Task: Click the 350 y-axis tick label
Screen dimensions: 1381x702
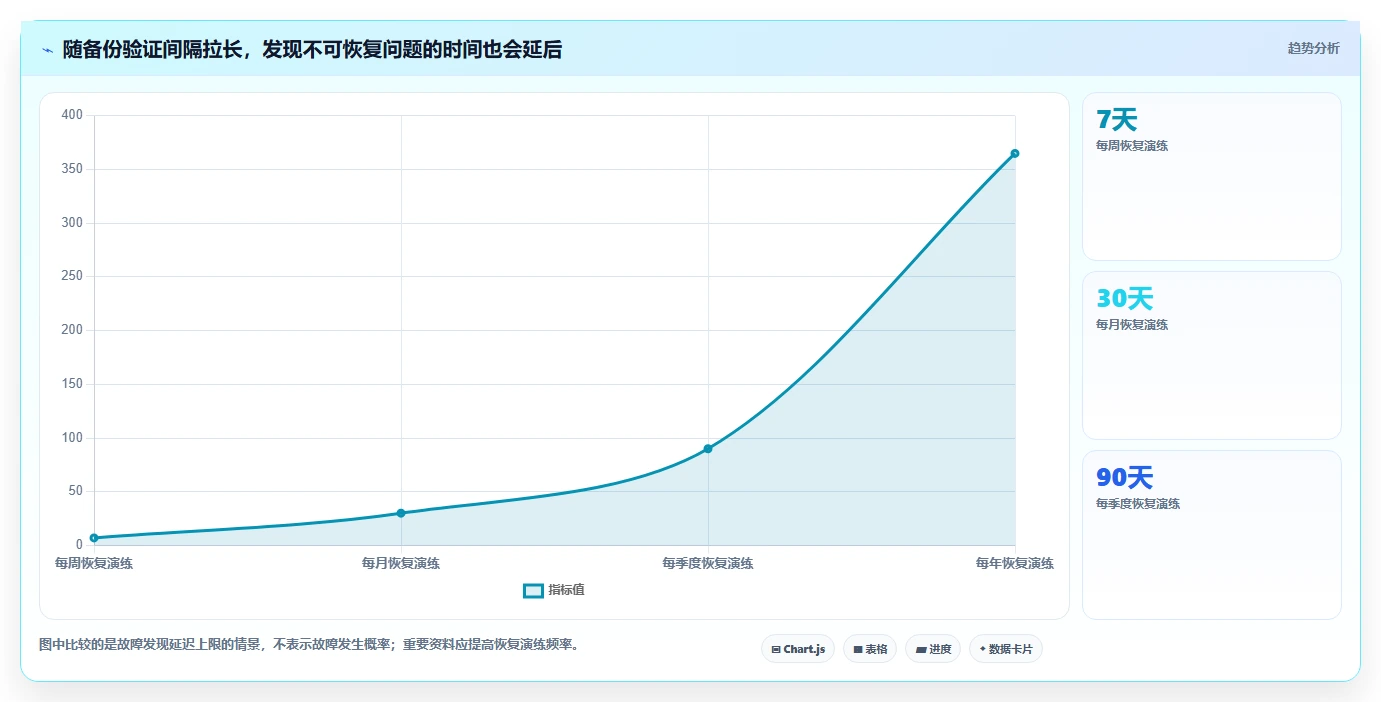Action: pos(72,169)
